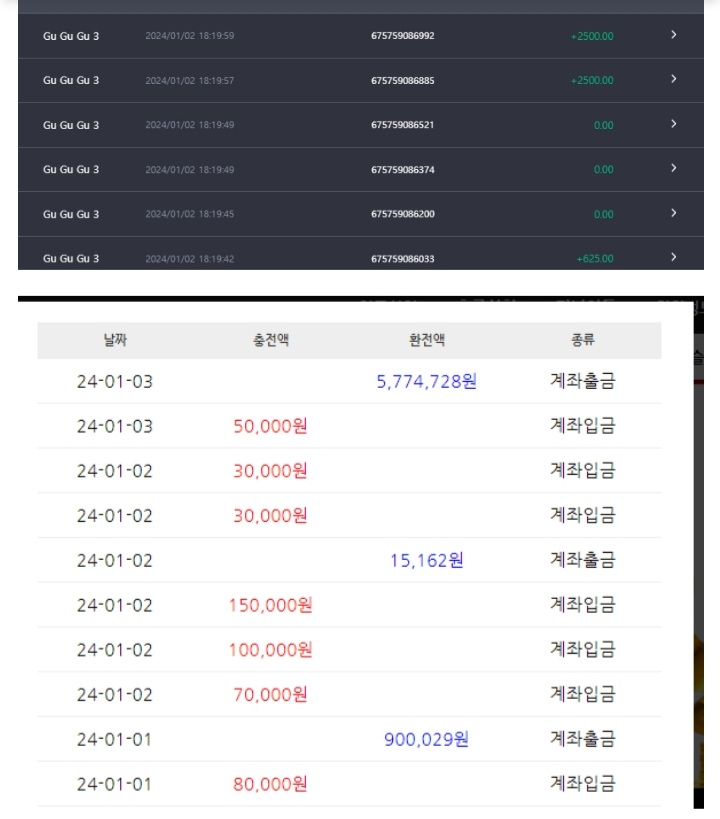Select the 5,774,728원 withdrawal amount
This screenshot has height=819, width=720.
426,381
